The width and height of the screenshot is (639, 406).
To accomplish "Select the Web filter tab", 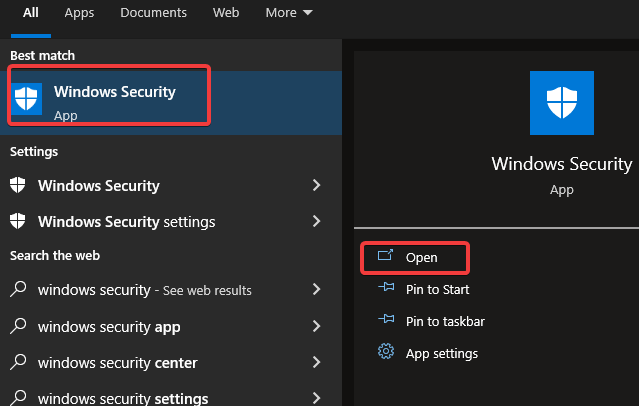I will tap(226, 13).
